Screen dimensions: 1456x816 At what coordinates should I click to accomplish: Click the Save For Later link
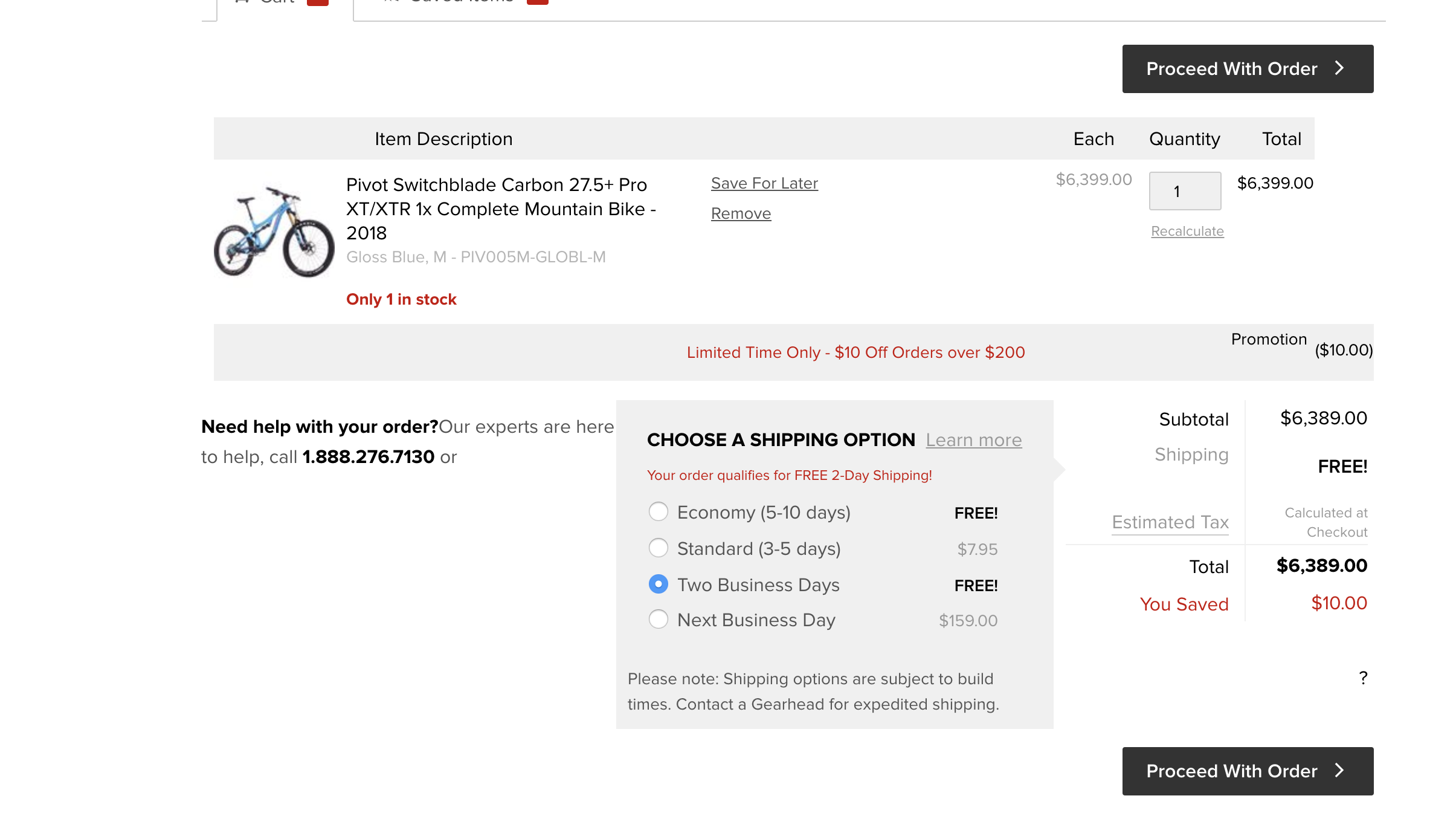(764, 183)
